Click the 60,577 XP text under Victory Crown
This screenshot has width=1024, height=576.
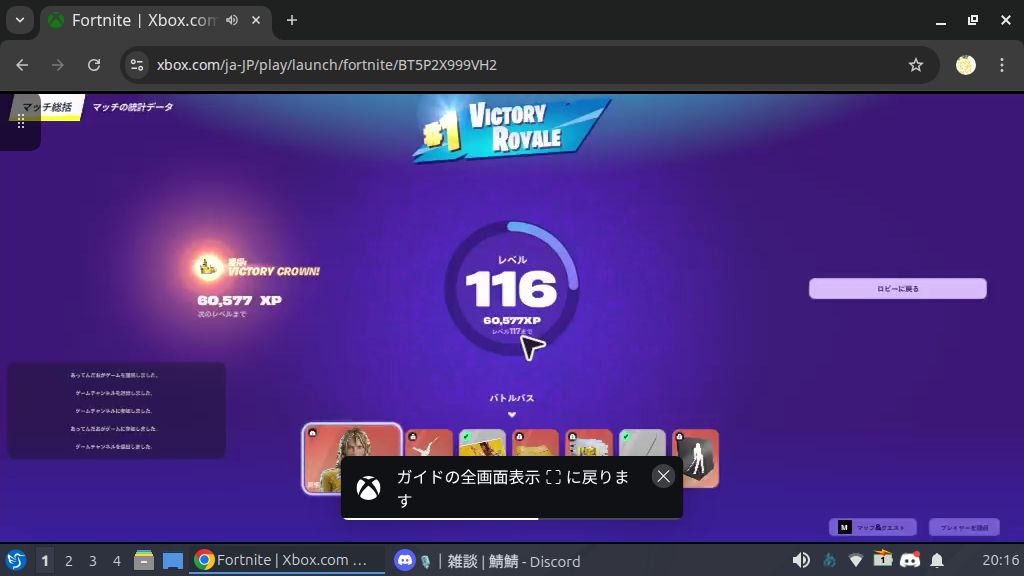point(239,300)
